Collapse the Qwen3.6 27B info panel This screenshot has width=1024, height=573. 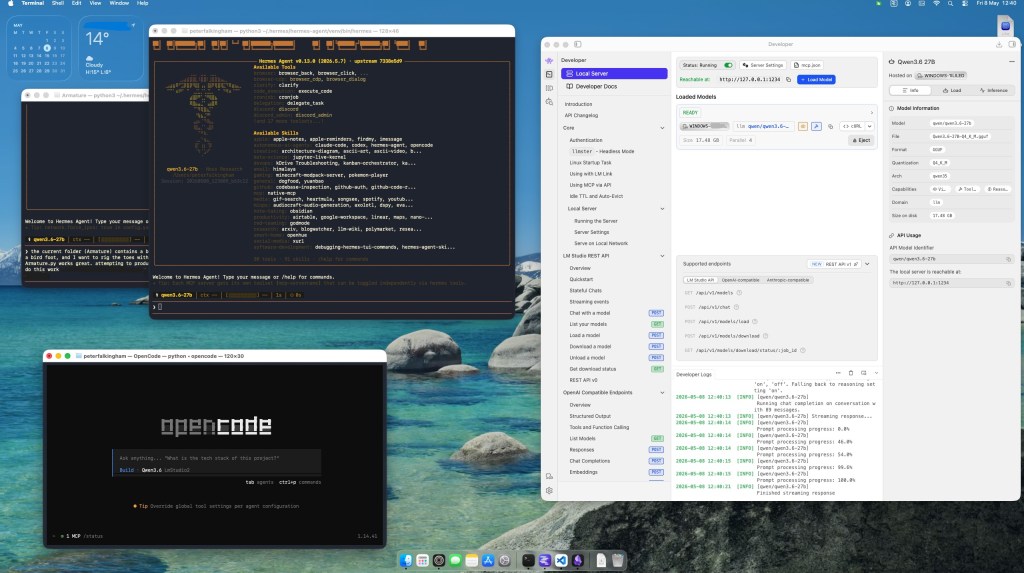click(x=1012, y=61)
